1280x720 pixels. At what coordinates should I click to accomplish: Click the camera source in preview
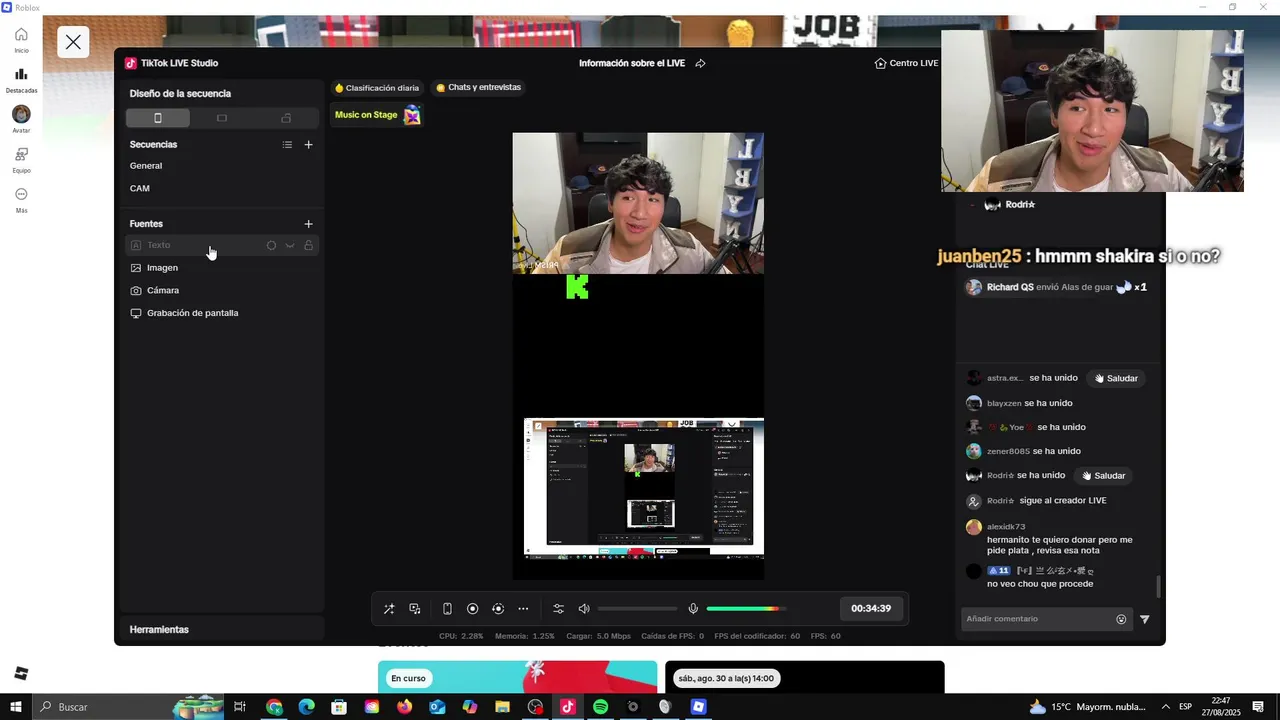[638, 203]
